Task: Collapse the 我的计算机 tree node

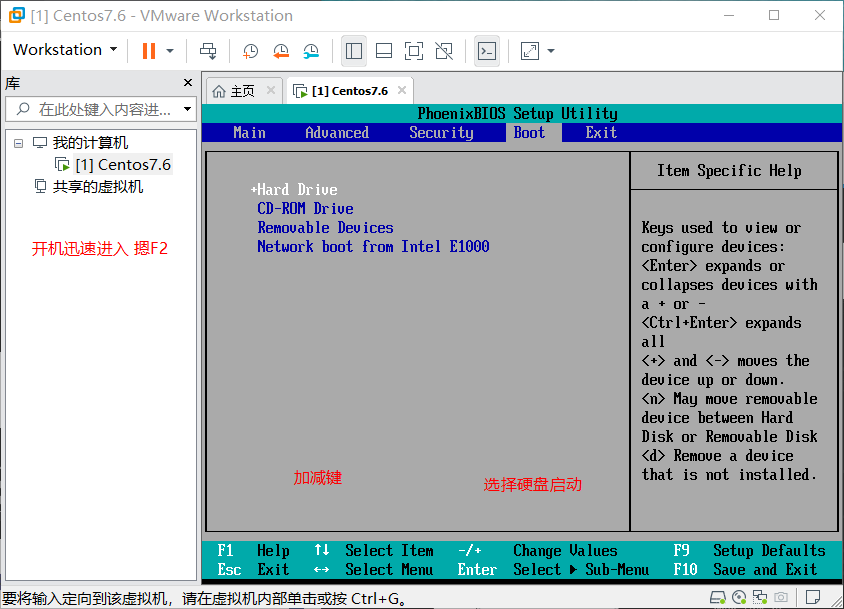Action: (19, 143)
